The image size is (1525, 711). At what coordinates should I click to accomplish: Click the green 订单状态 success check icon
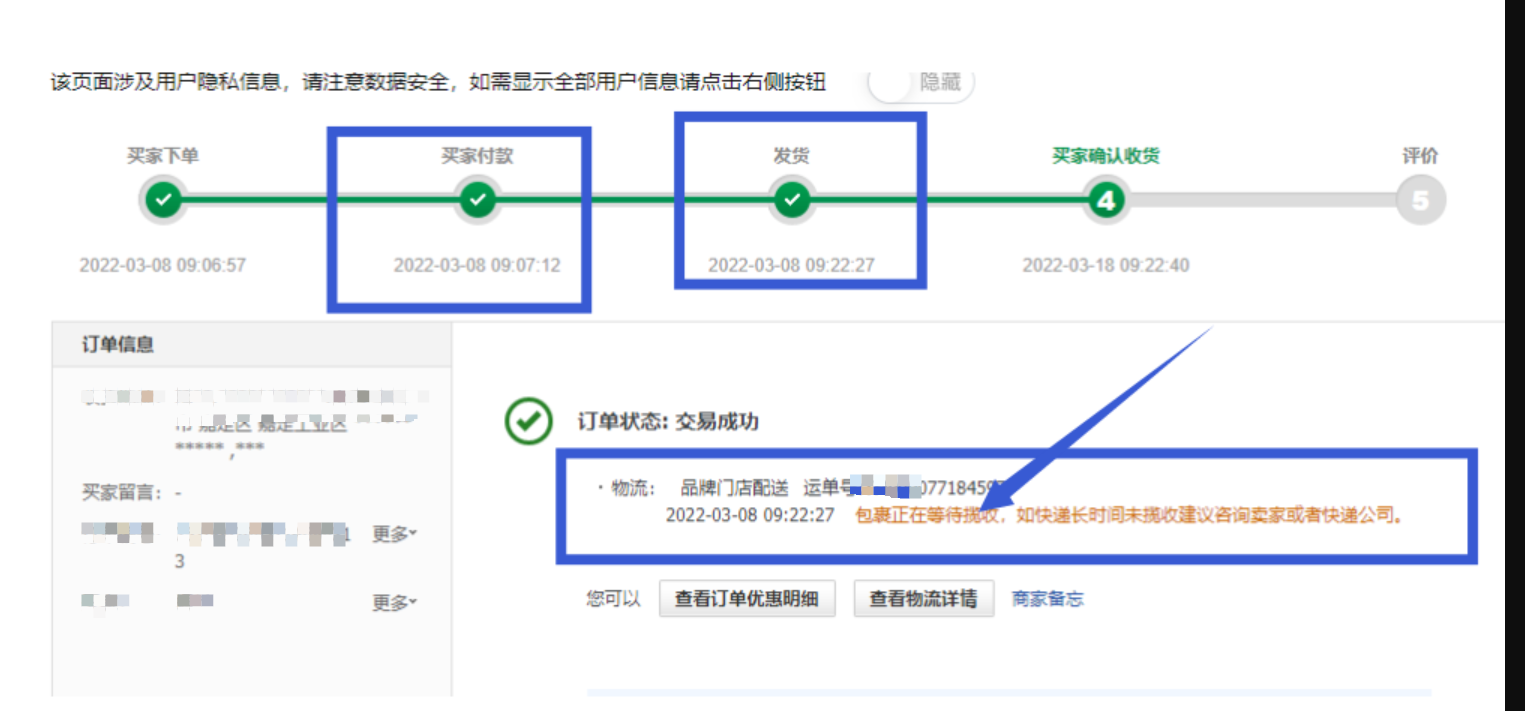click(x=528, y=423)
